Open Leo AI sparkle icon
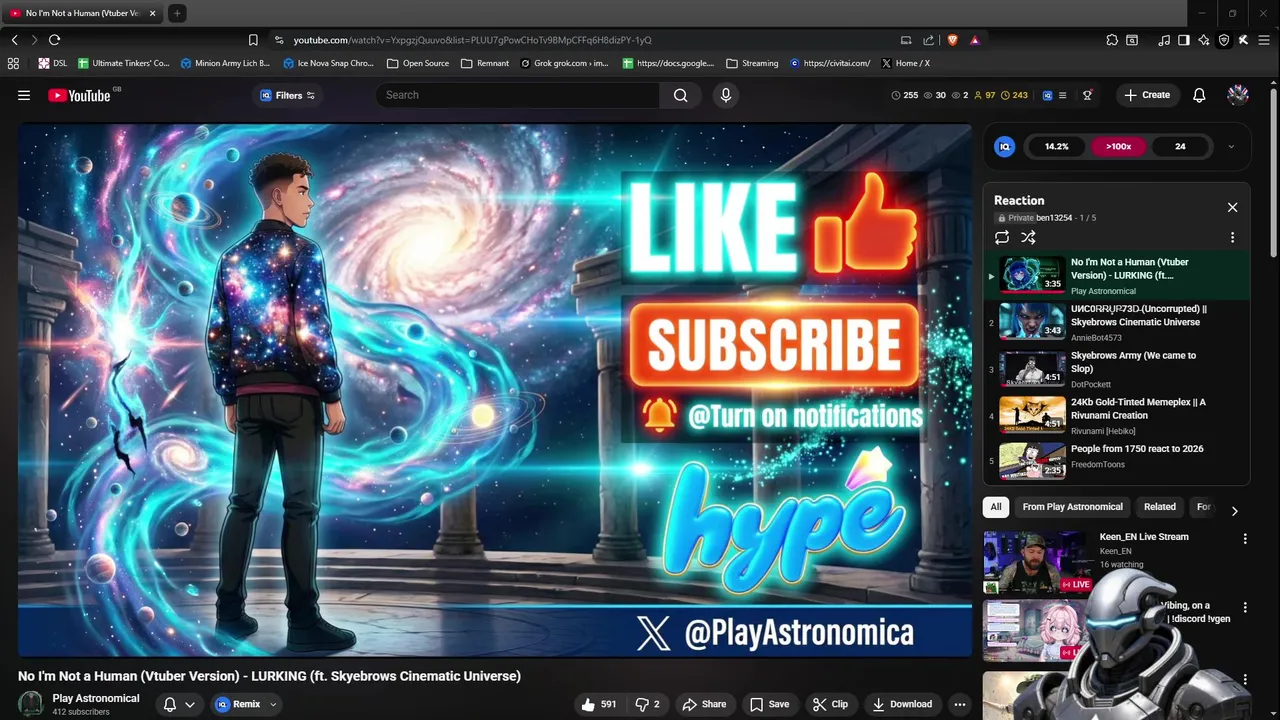The width and height of the screenshot is (1280, 720). pos(1204,40)
